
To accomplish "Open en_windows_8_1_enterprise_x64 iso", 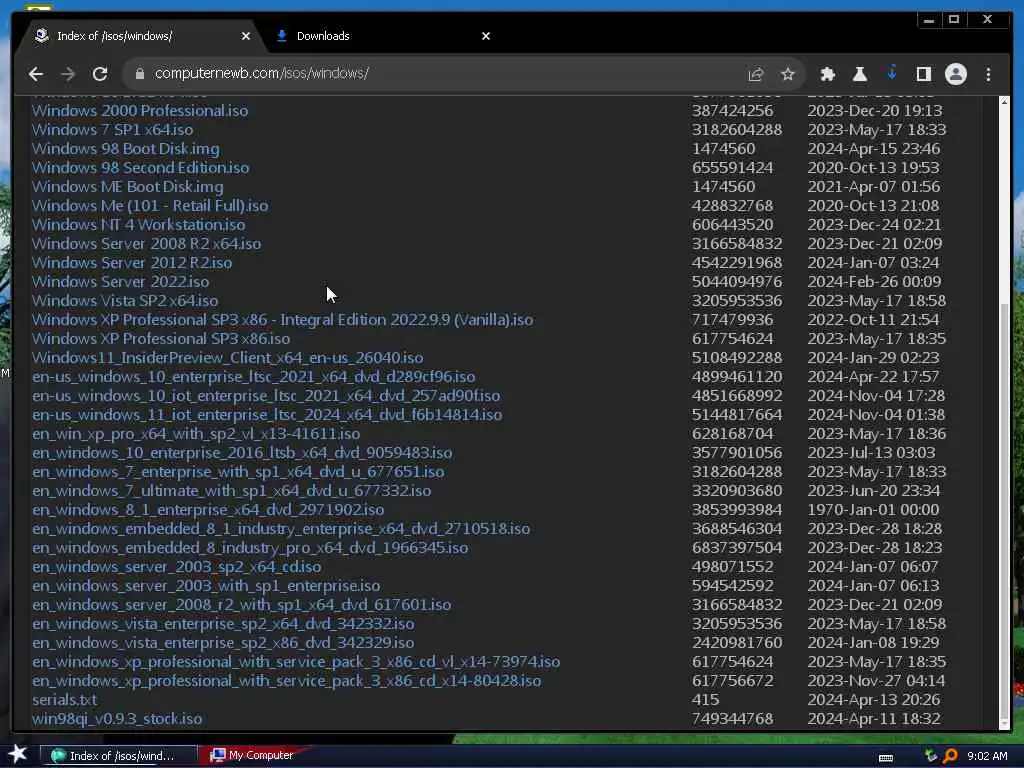I will pyautogui.click(x=208, y=509).
